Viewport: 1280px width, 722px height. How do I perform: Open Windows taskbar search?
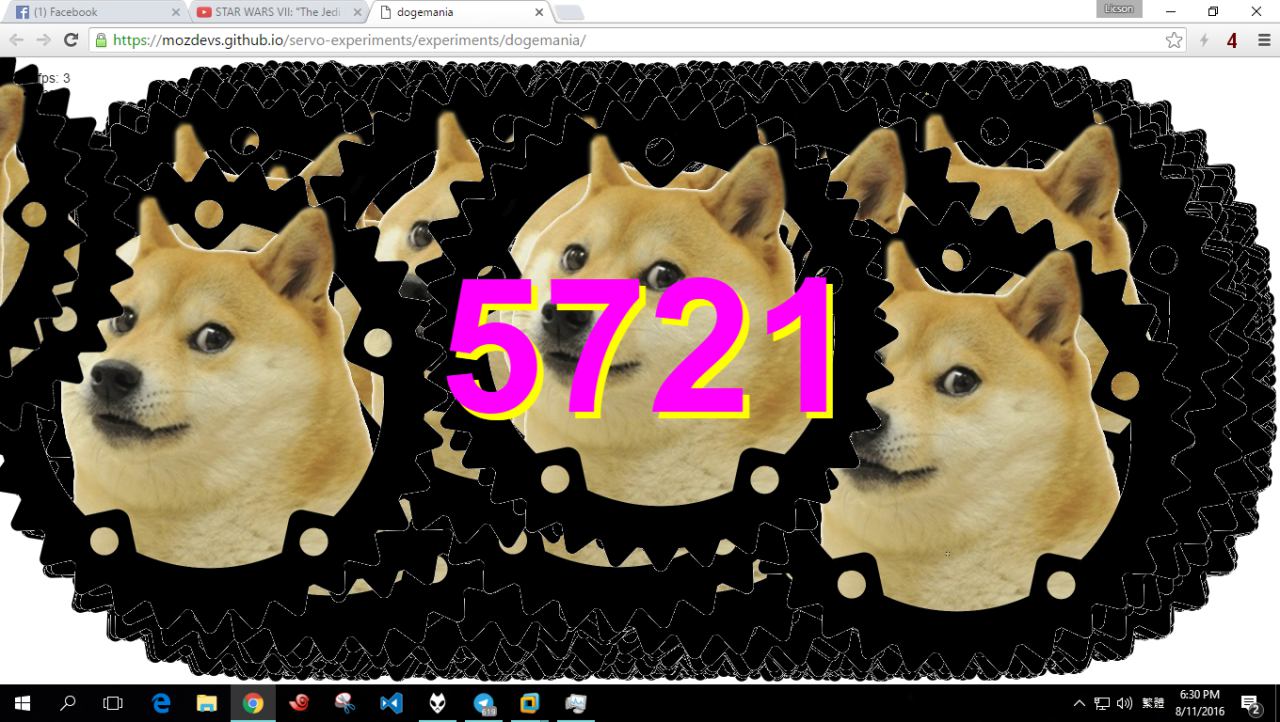pos(68,703)
